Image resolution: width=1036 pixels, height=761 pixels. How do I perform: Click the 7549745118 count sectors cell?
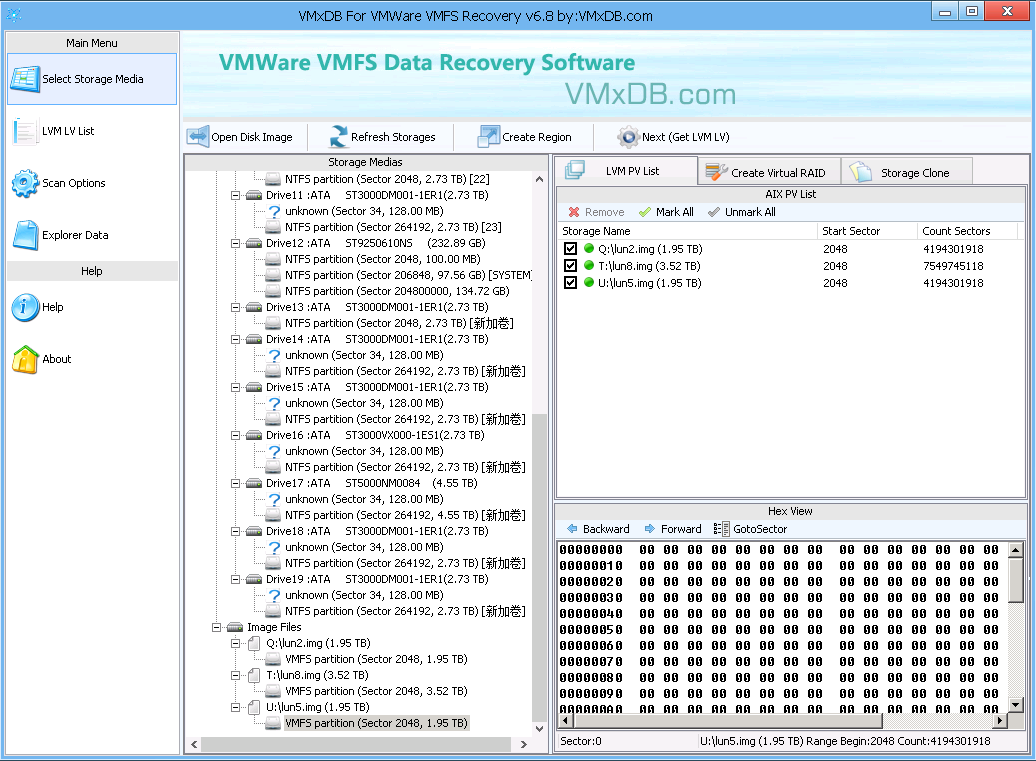953,266
